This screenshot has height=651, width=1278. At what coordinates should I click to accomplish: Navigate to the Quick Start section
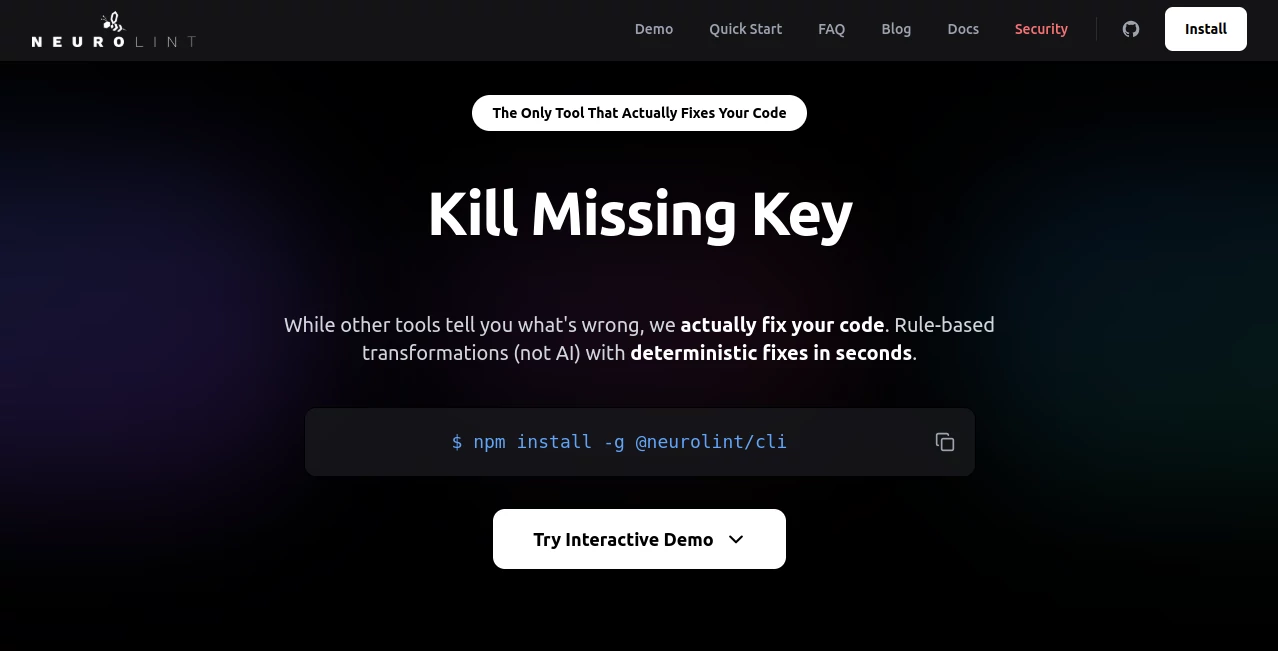pos(745,29)
